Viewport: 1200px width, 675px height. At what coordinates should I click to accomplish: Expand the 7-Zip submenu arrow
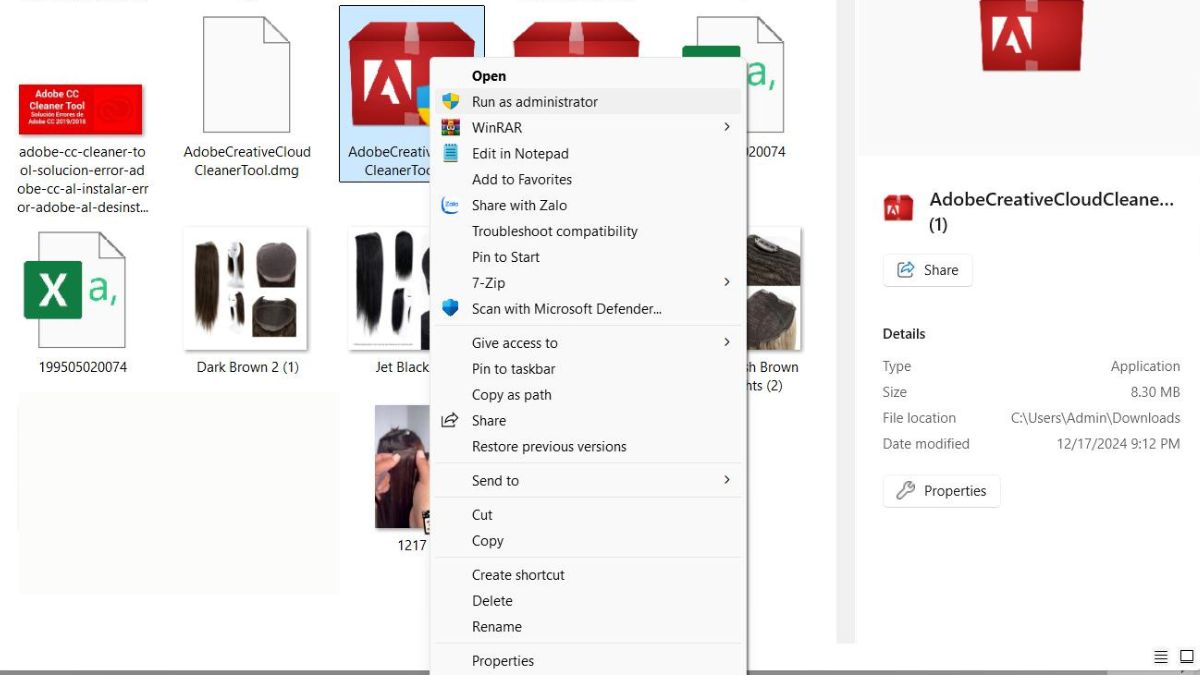(x=727, y=283)
